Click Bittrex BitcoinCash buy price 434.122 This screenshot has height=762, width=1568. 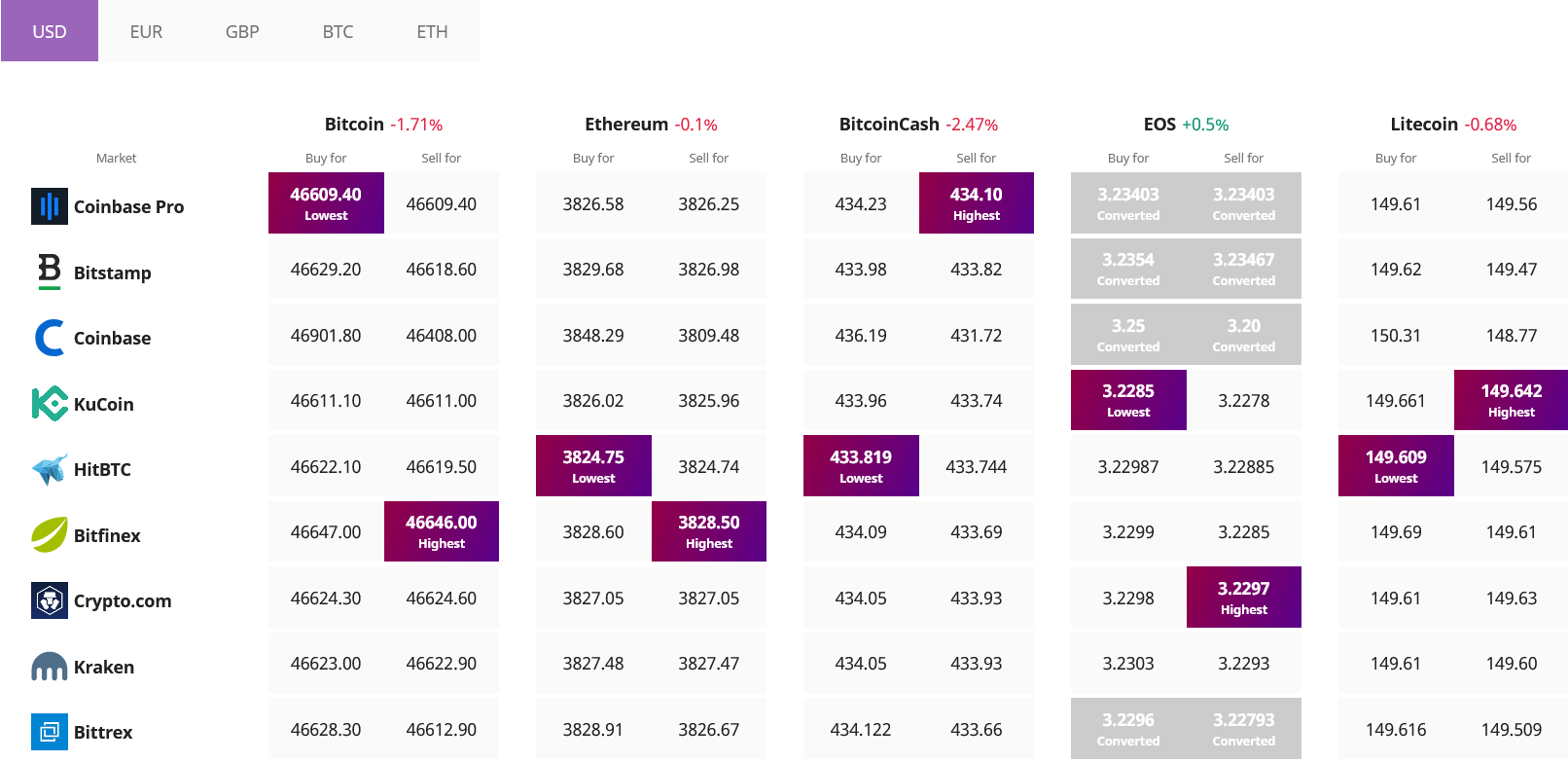[861, 729]
